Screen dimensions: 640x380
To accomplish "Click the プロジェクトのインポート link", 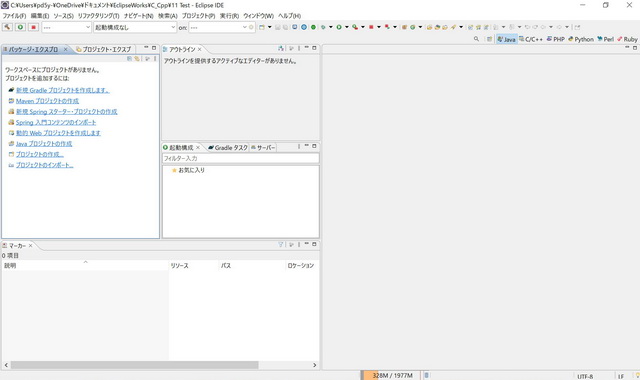I will pos(44,165).
